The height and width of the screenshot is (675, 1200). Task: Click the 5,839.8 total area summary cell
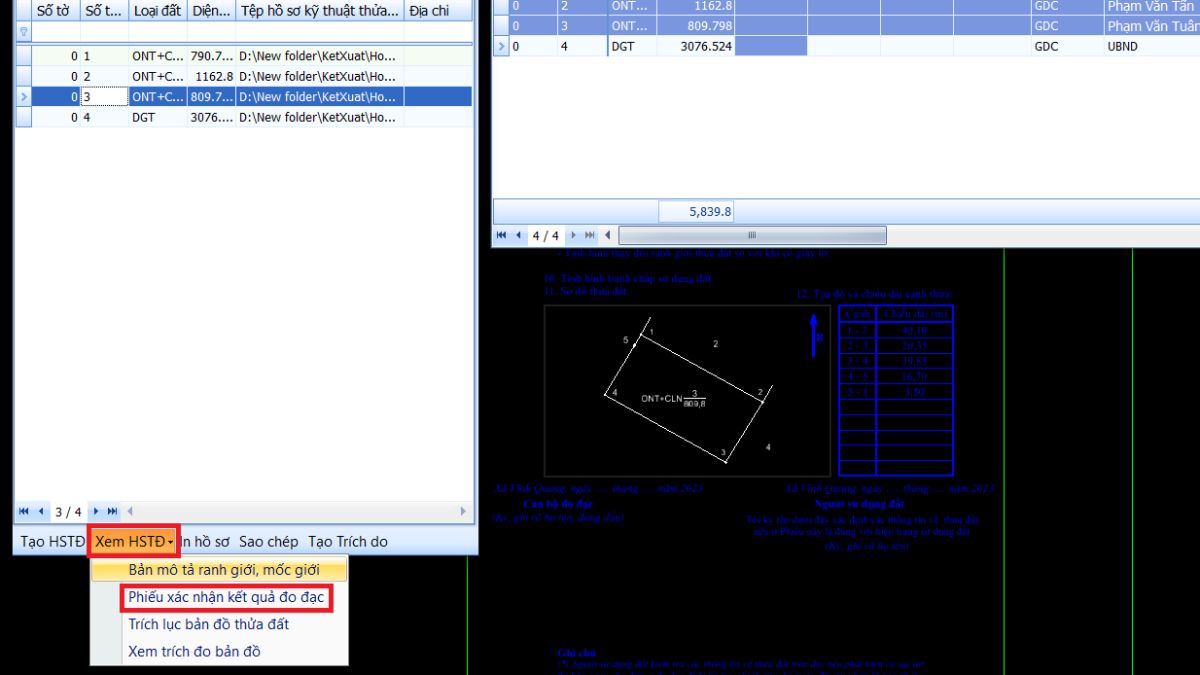[x=696, y=211]
